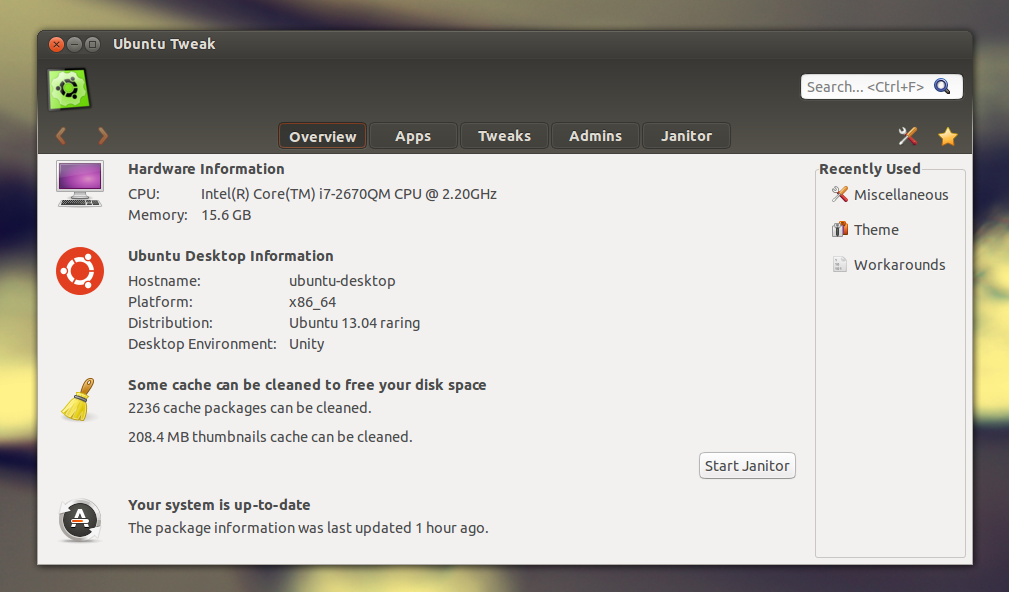This screenshot has height=592, width=1009.
Task: Click the Memory value 15.6 GB
Action: 226,215
